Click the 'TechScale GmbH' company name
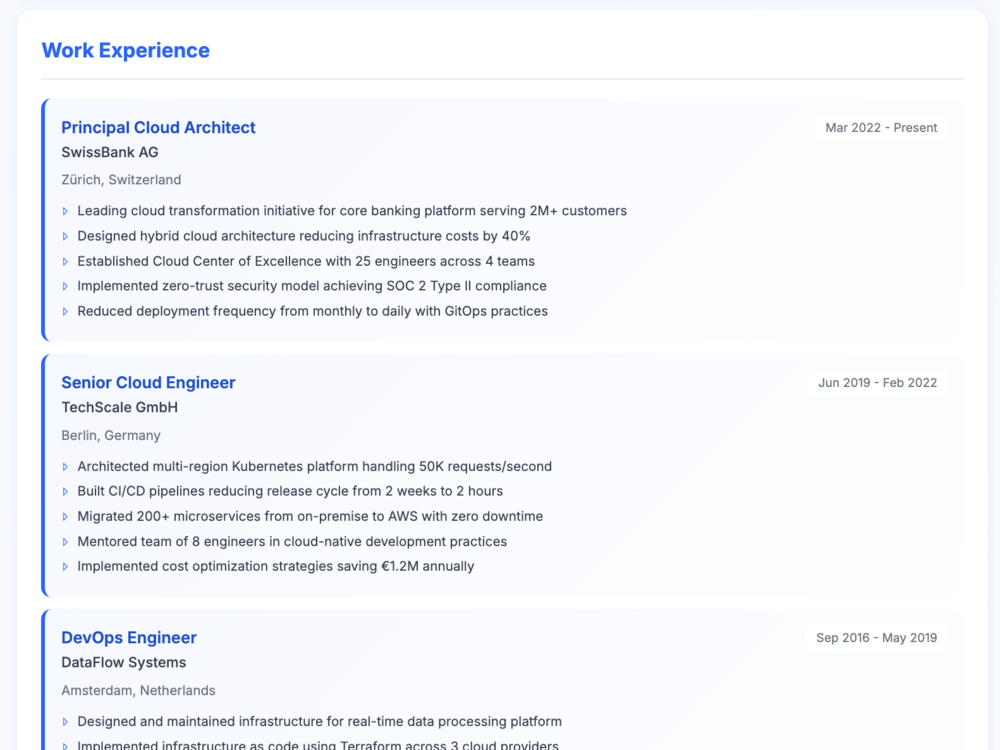The width and height of the screenshot is (1000, 750). pos(119,408)
